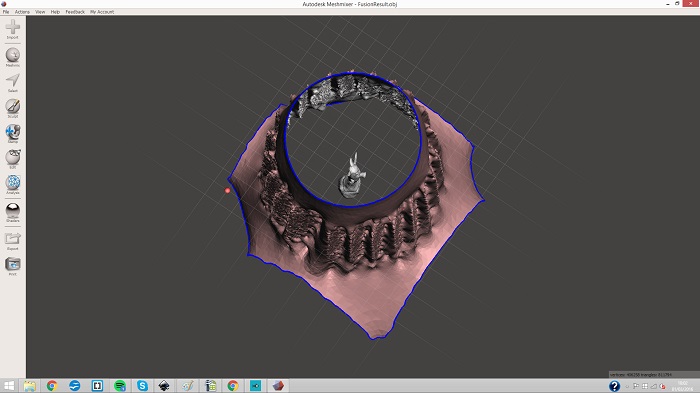Open the Help menu

click(x=55, y=12)
